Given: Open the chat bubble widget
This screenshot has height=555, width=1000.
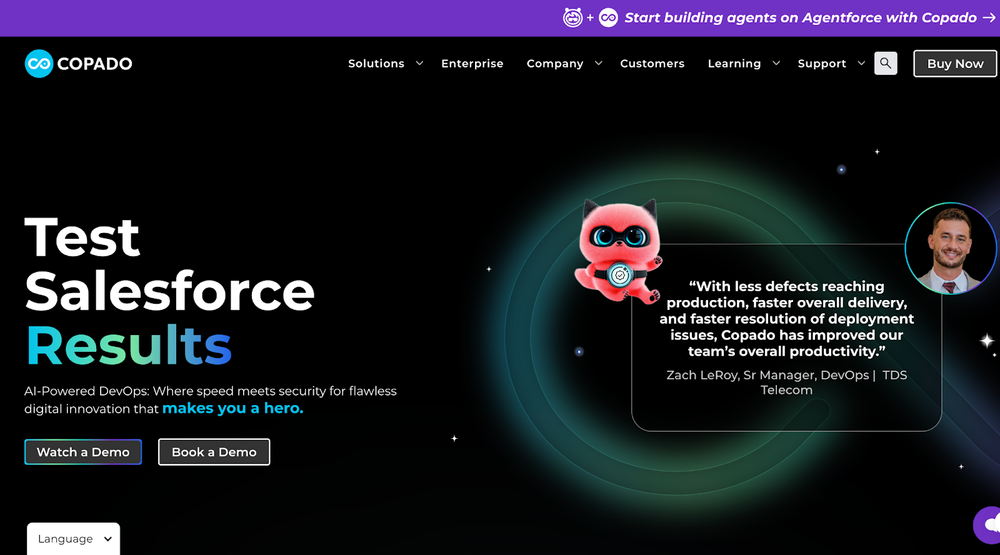Looking at the screenshot, I should [987, 525].
